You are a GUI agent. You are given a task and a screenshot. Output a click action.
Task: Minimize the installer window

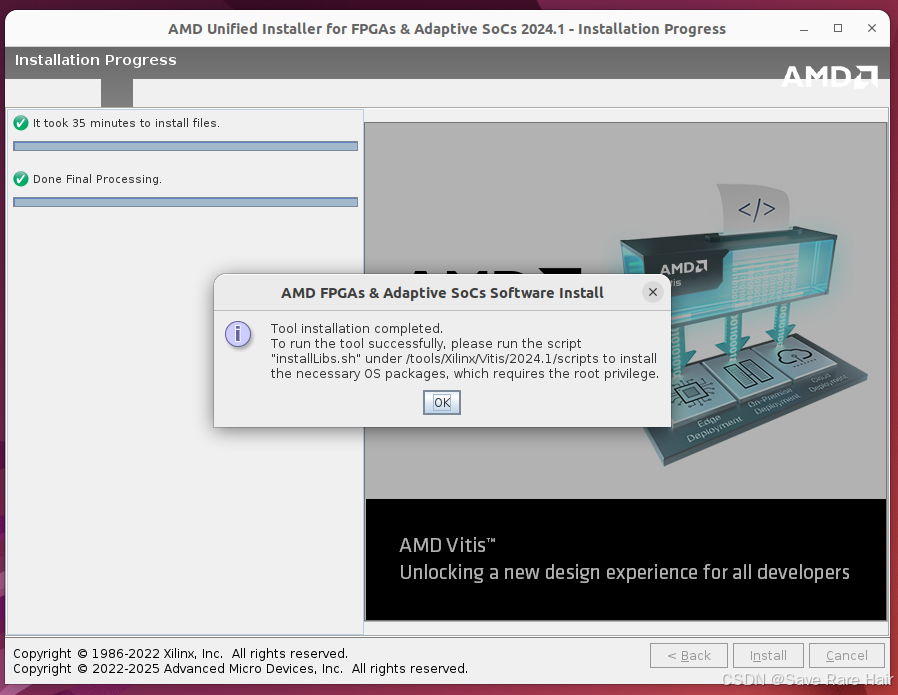point(803,29)
